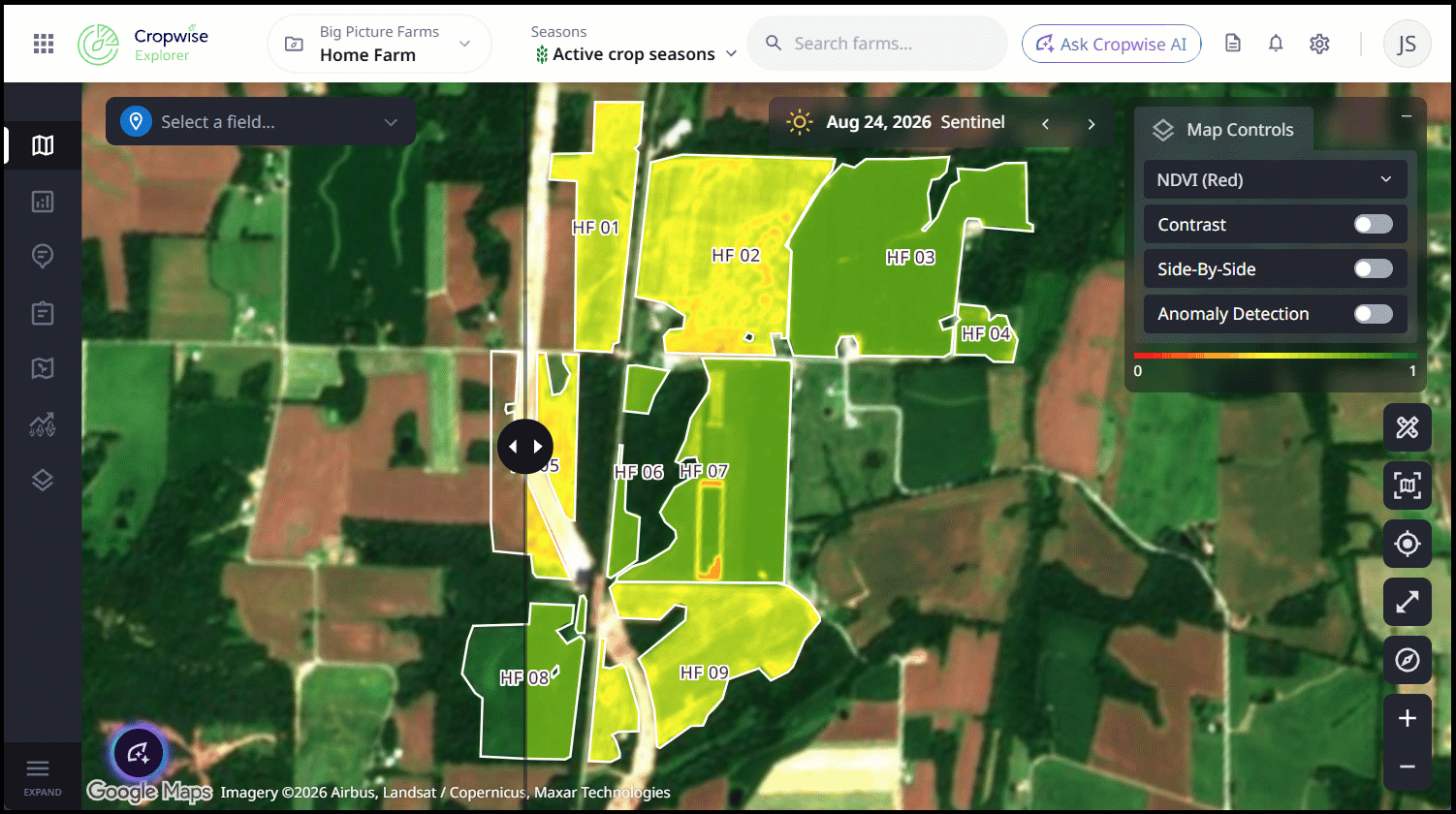The image size is (1456, 814).
Task: Open the Select a field dropdown
Action: (x=261, y=122)
